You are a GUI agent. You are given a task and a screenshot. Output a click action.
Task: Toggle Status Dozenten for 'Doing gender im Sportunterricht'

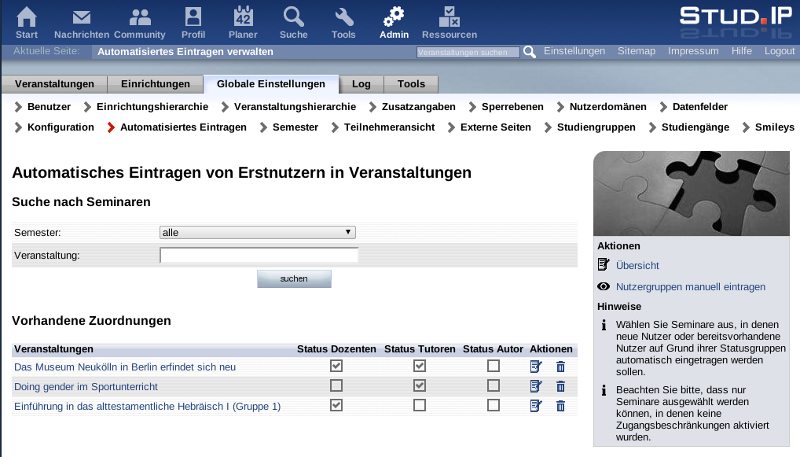[x=336, y=386]
